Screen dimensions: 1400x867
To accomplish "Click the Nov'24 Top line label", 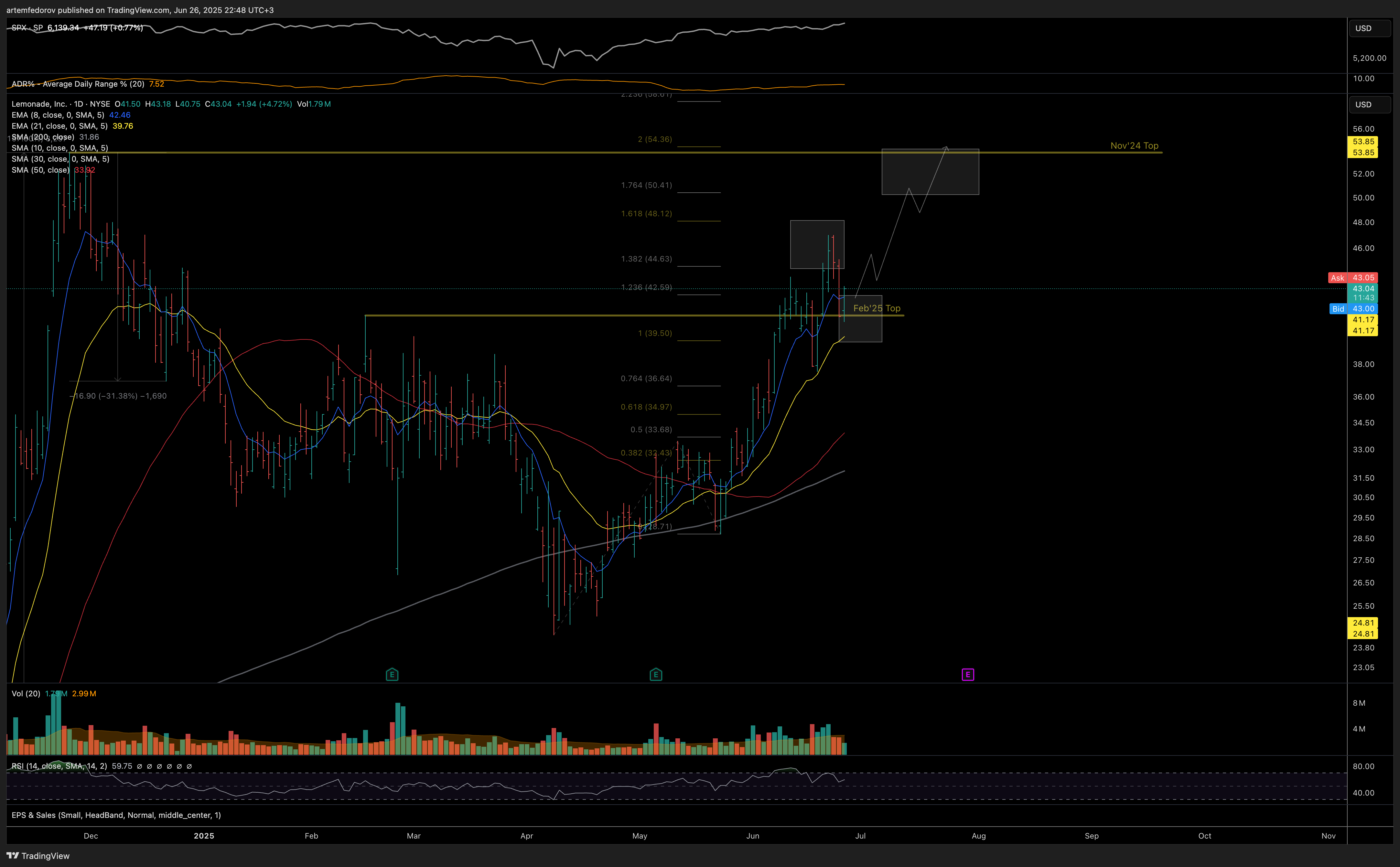I will pos(1134,146).
